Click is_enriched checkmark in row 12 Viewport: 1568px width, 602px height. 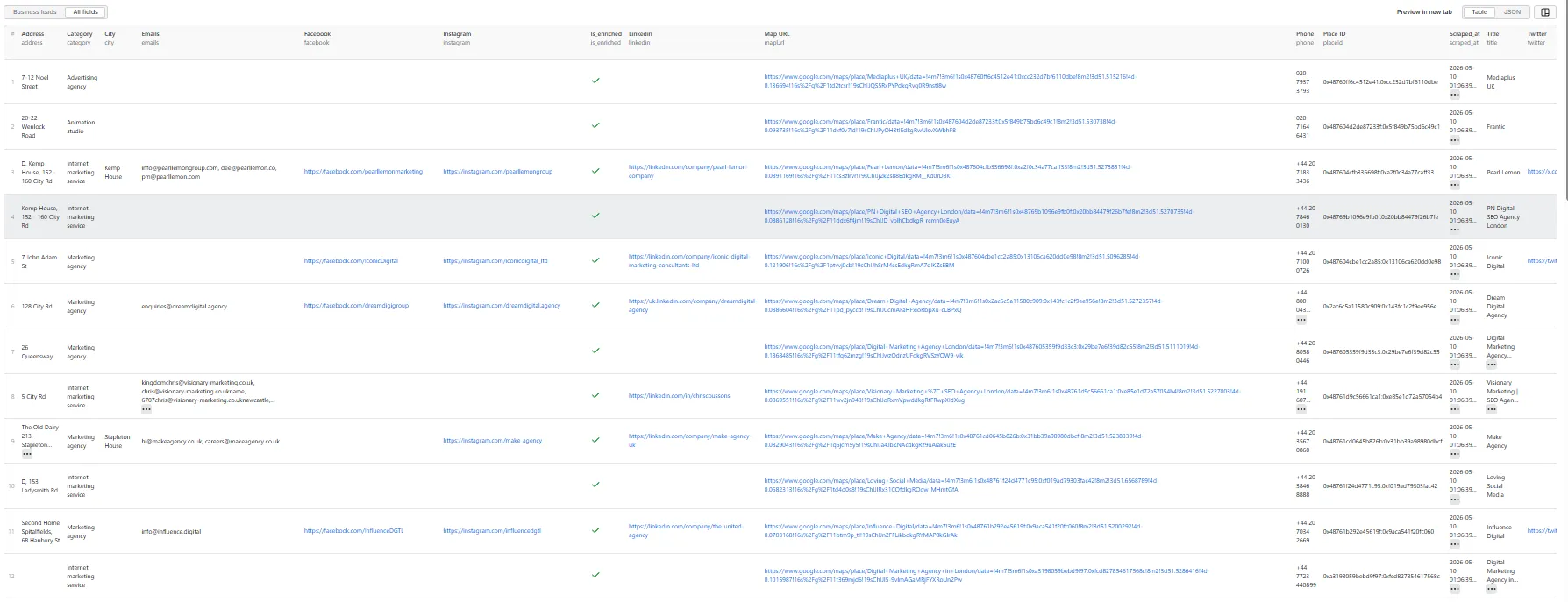(x=595, y=576)
